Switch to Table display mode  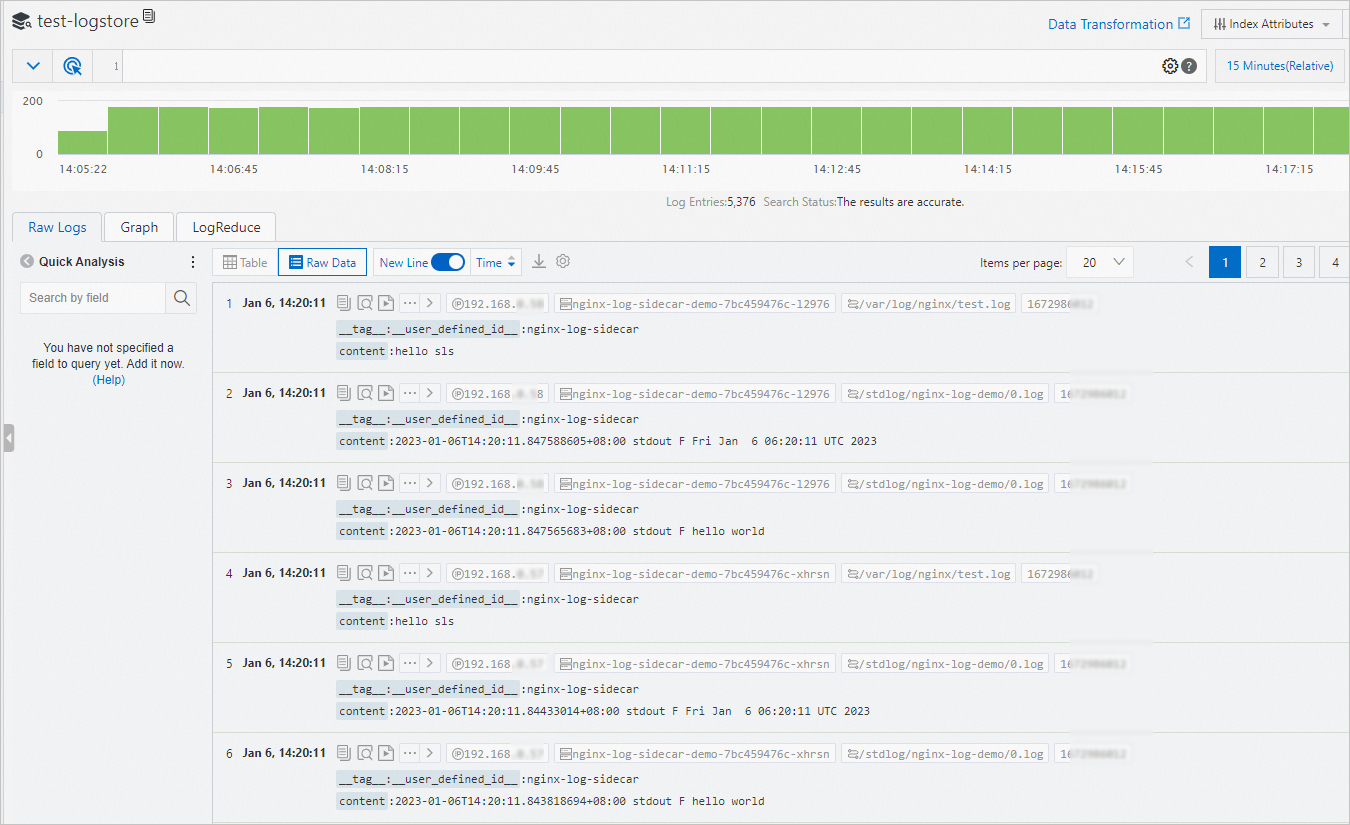pyautogui.click(x=245, y=262)
